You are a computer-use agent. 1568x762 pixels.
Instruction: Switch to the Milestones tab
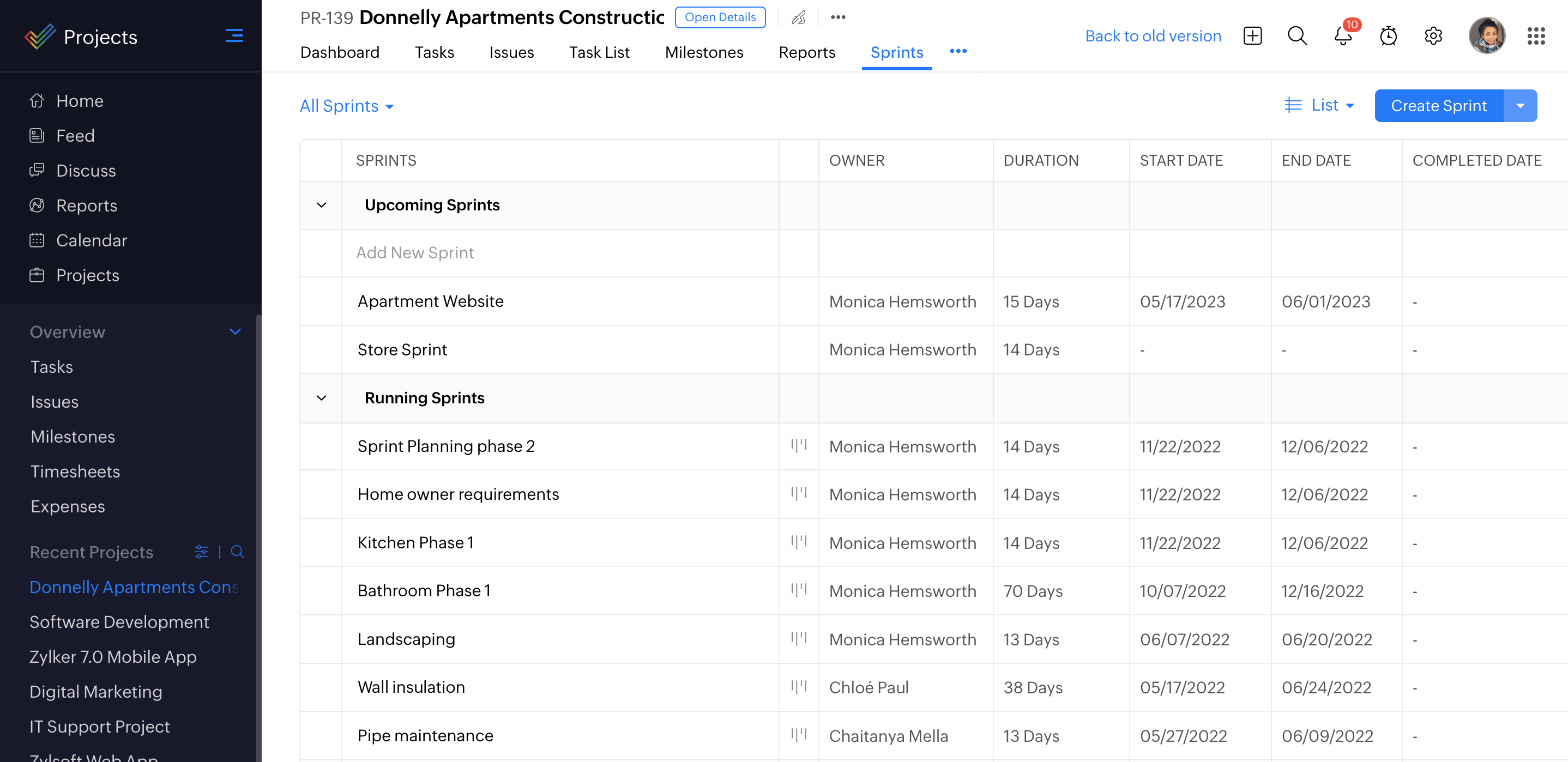(704, 52)
